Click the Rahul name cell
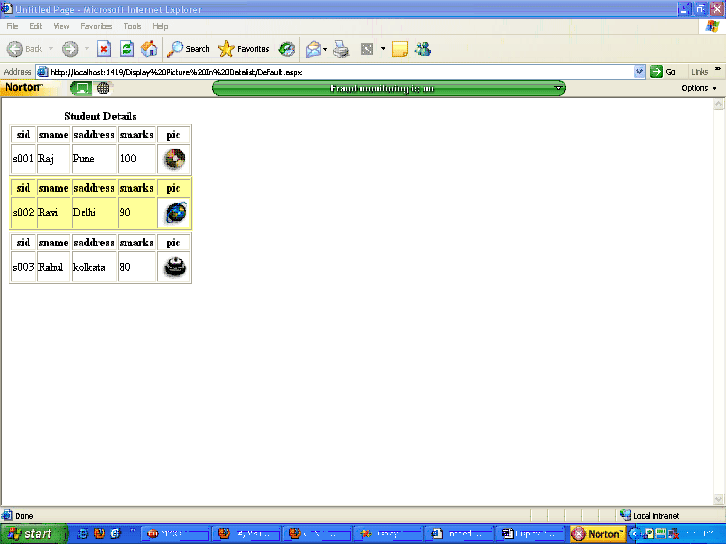 53,267
